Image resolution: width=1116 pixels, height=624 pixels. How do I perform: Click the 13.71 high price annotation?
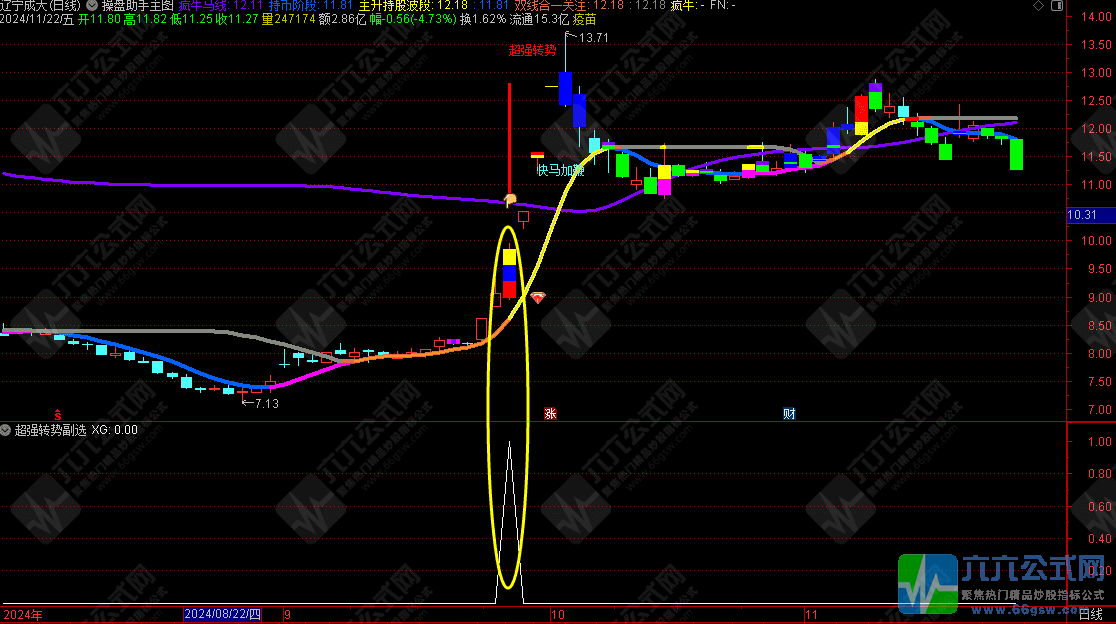(x=593, y=38)
